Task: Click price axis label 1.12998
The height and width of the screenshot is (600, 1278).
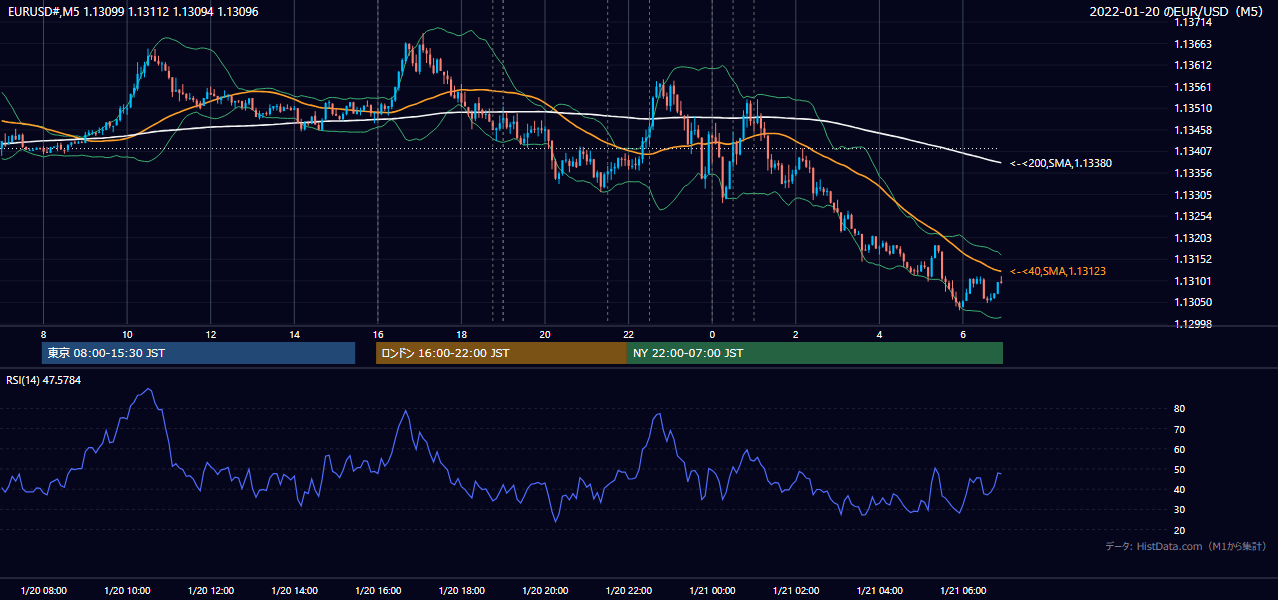Action: [1193, 324]
